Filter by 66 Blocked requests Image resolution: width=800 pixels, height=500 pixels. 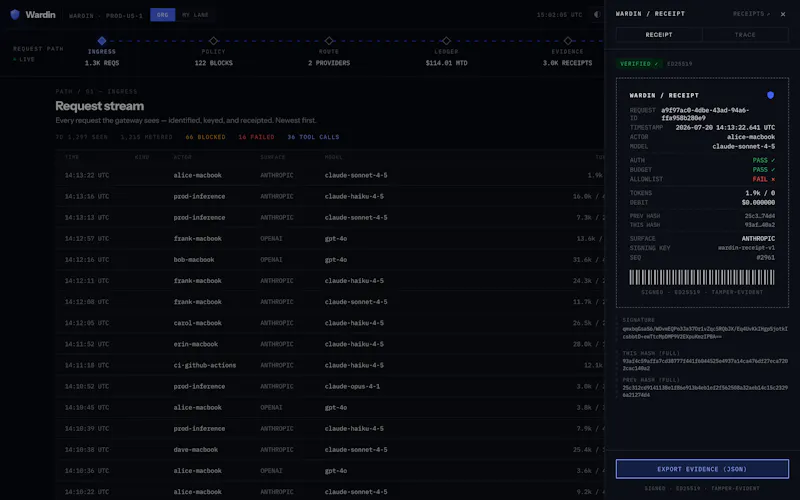tap(205, 137)
